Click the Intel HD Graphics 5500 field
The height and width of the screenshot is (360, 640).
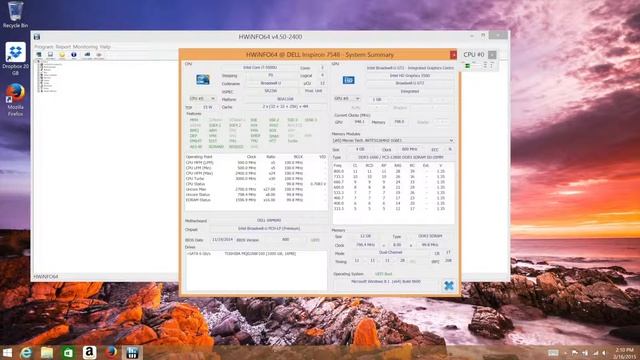point(409,76)
